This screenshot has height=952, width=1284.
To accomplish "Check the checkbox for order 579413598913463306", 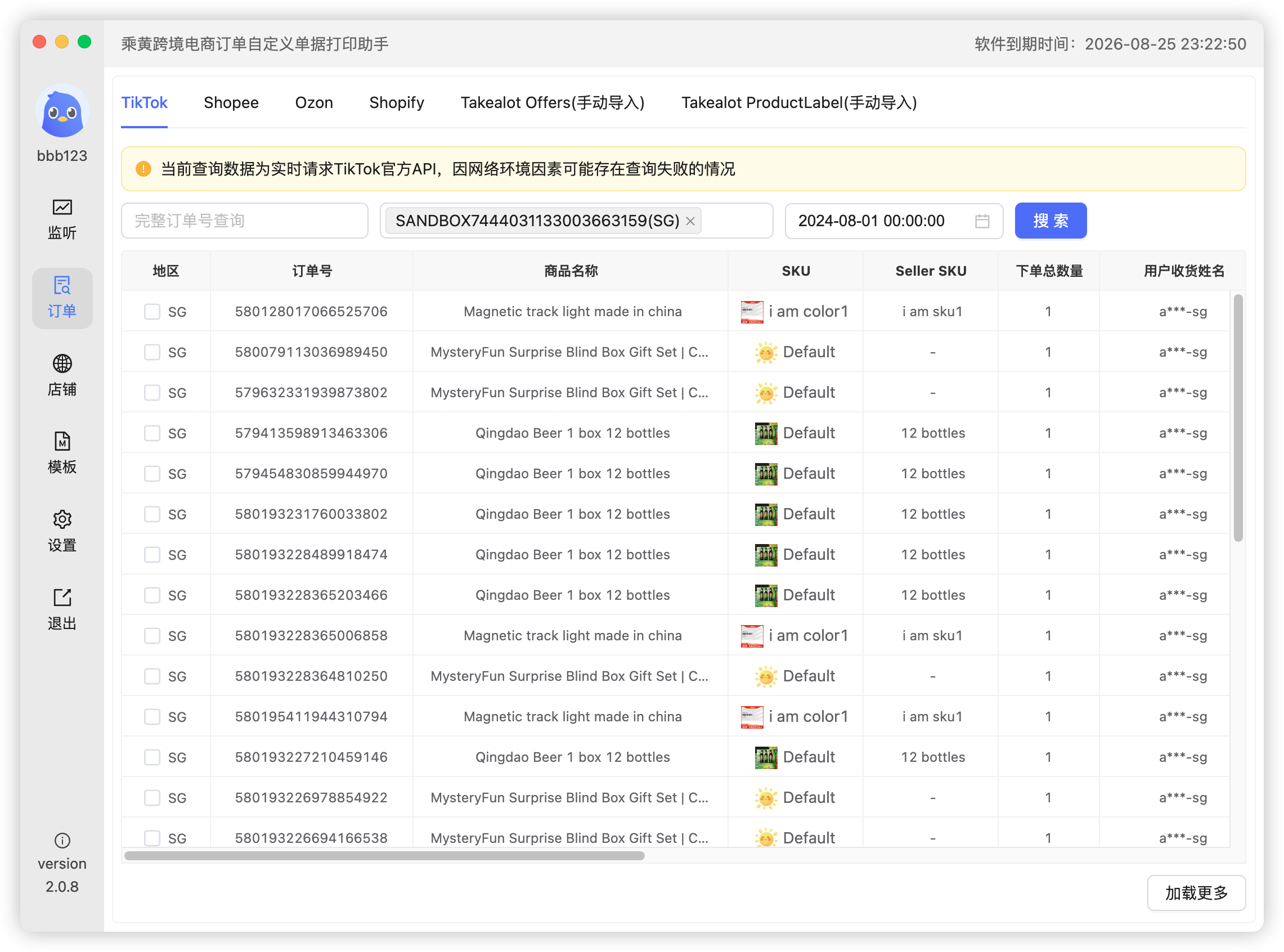I will coord(151,433).
